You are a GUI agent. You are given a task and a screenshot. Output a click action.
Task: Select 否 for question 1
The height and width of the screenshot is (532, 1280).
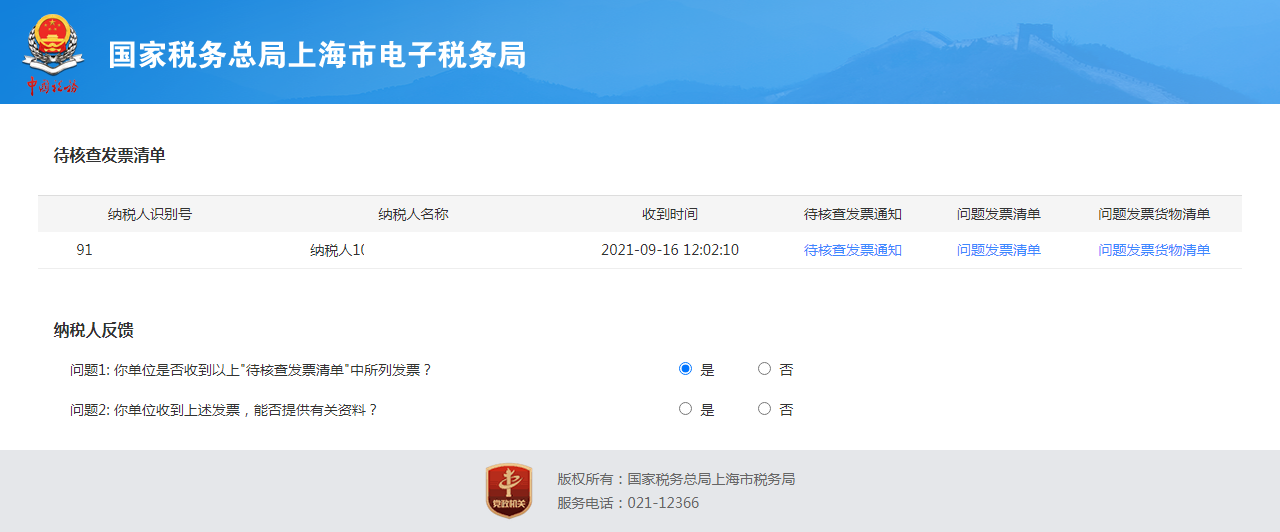pos(764,369)
